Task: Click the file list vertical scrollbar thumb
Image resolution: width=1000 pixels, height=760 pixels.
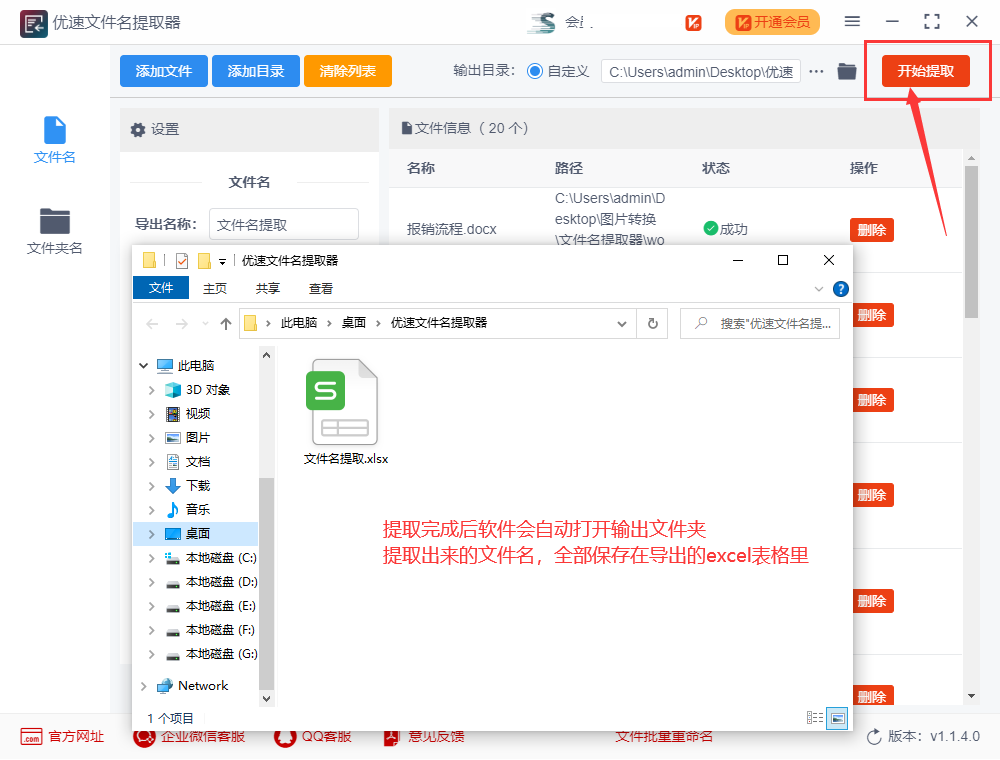Action: tap(971, 242)
